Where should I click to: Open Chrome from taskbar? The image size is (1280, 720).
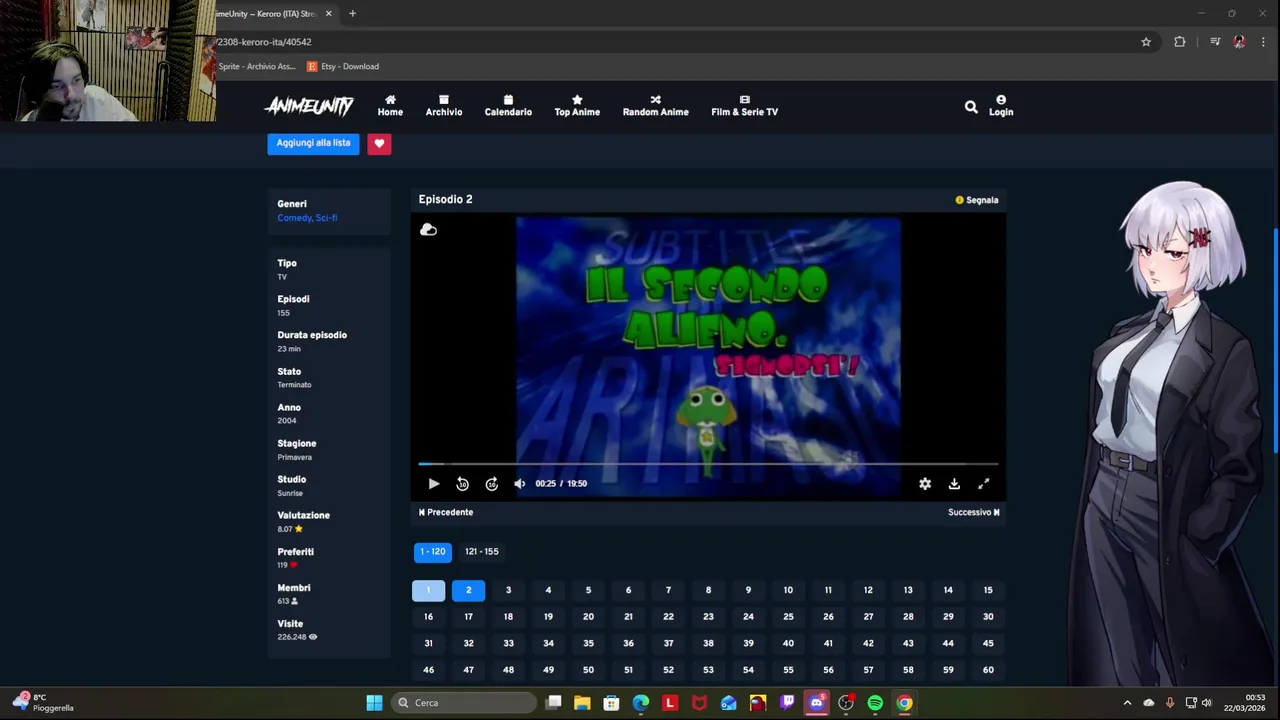(x=904, y=703)
